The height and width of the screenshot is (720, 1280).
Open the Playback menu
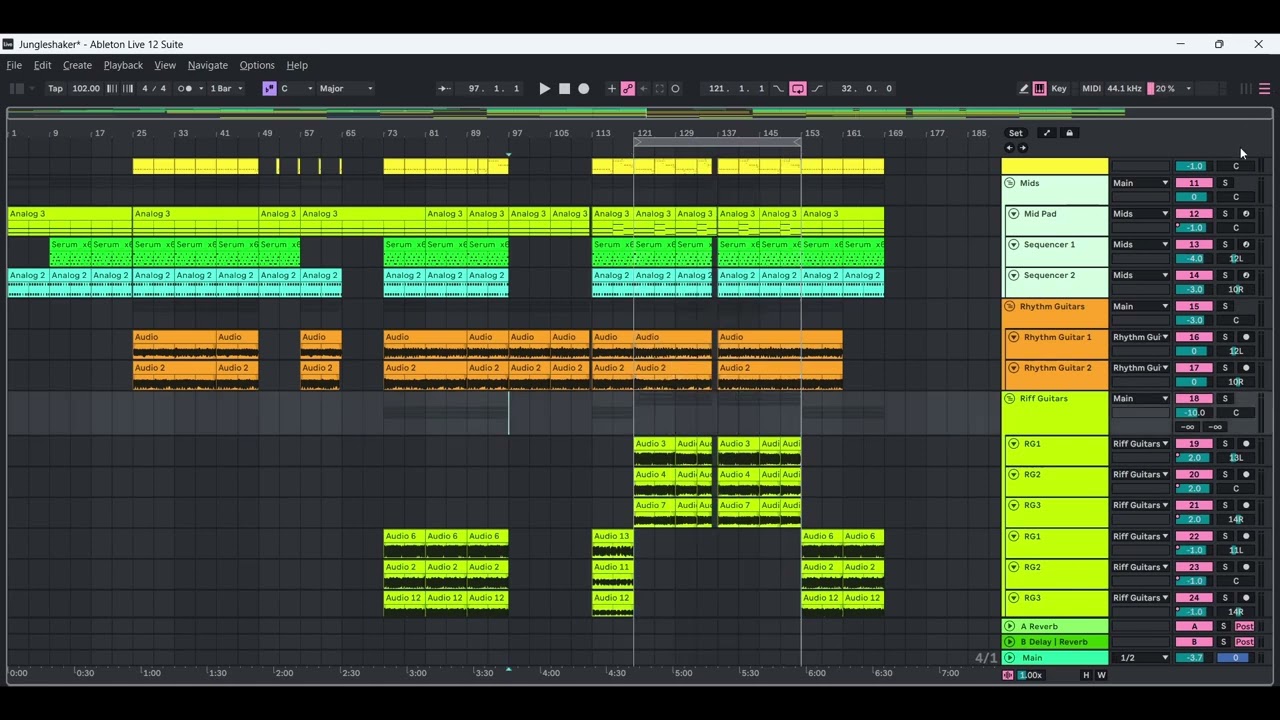pos(123,65)
